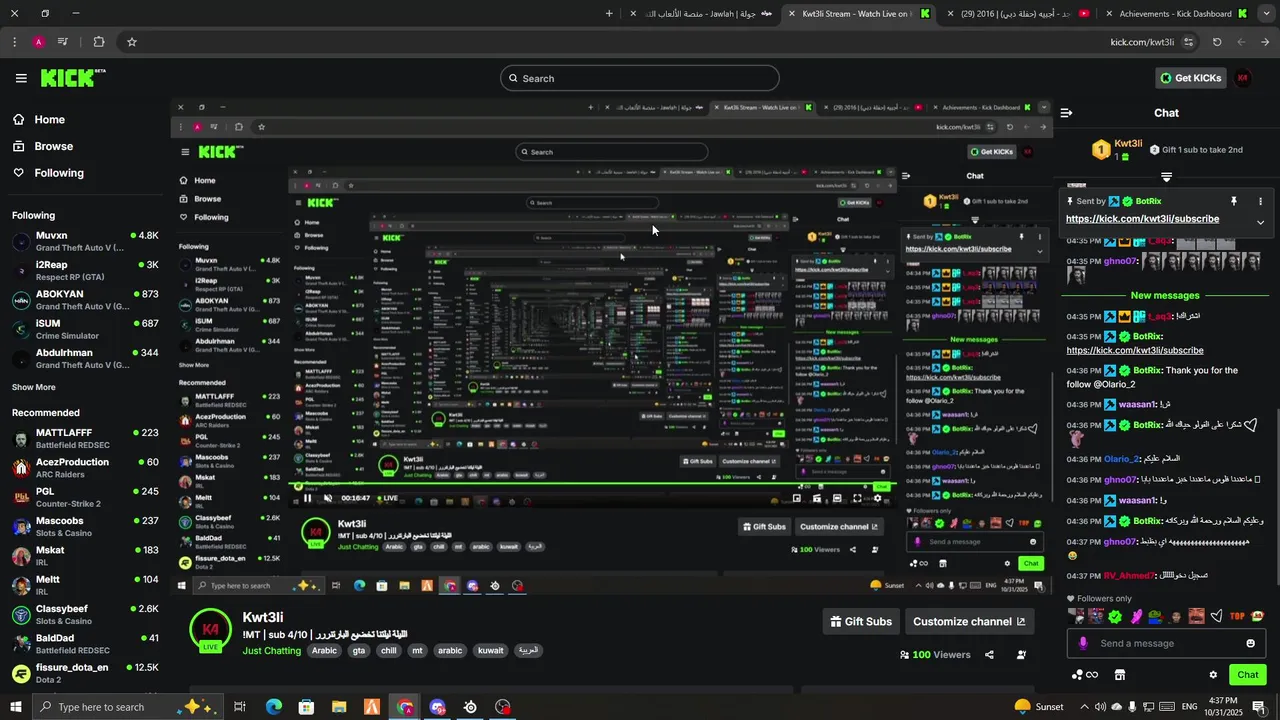Switch to the Jawlah browser tab
Screen dimensions: 1280x720
click(x=700, y=14)
